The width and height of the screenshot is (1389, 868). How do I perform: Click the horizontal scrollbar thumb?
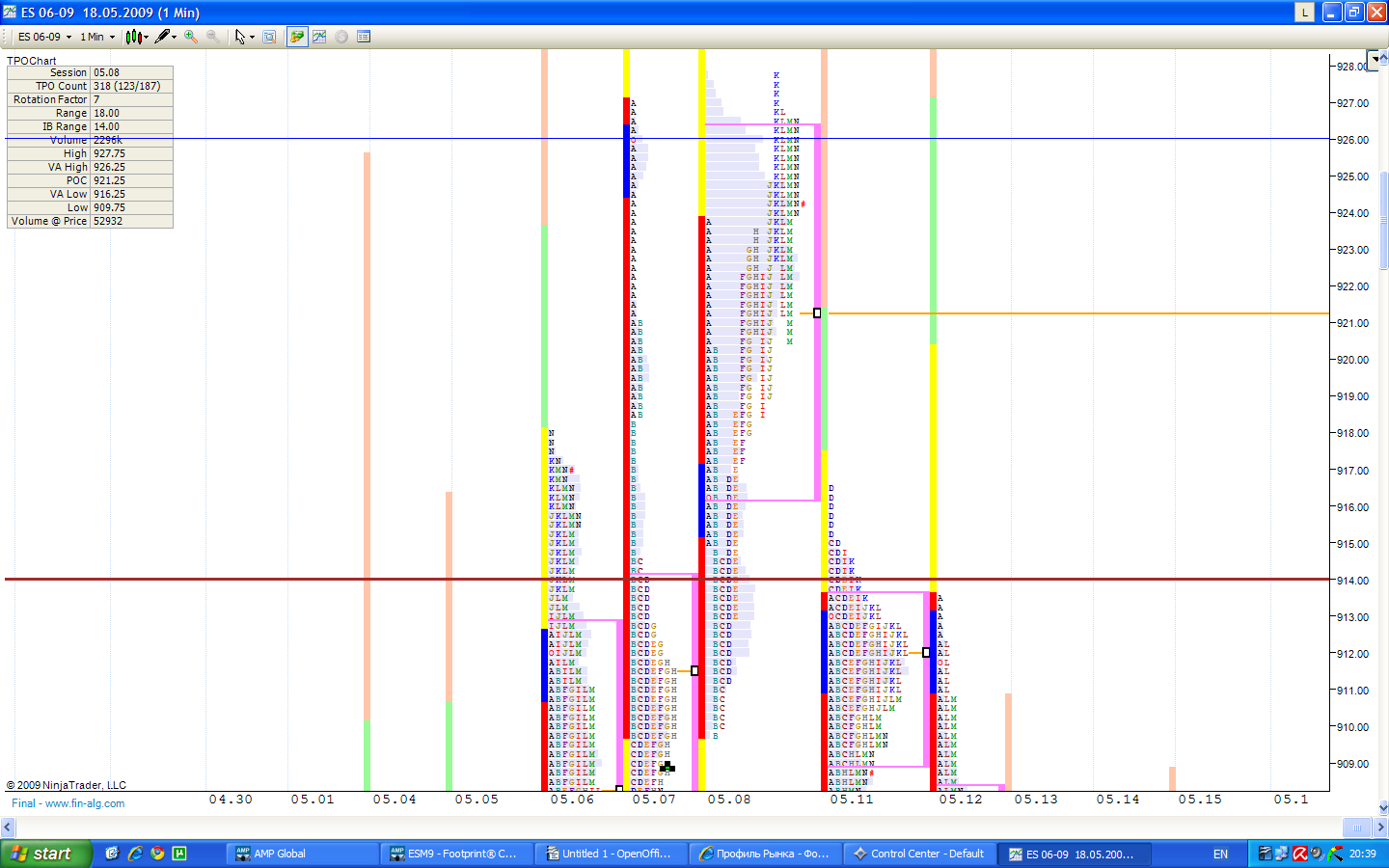pos(1357,827)
